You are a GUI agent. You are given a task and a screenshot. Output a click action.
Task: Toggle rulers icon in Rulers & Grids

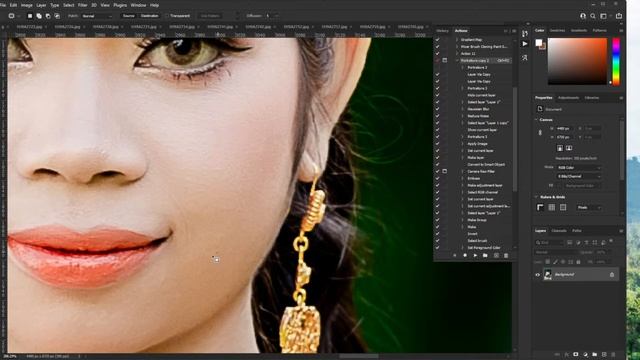tap(540, 208)
